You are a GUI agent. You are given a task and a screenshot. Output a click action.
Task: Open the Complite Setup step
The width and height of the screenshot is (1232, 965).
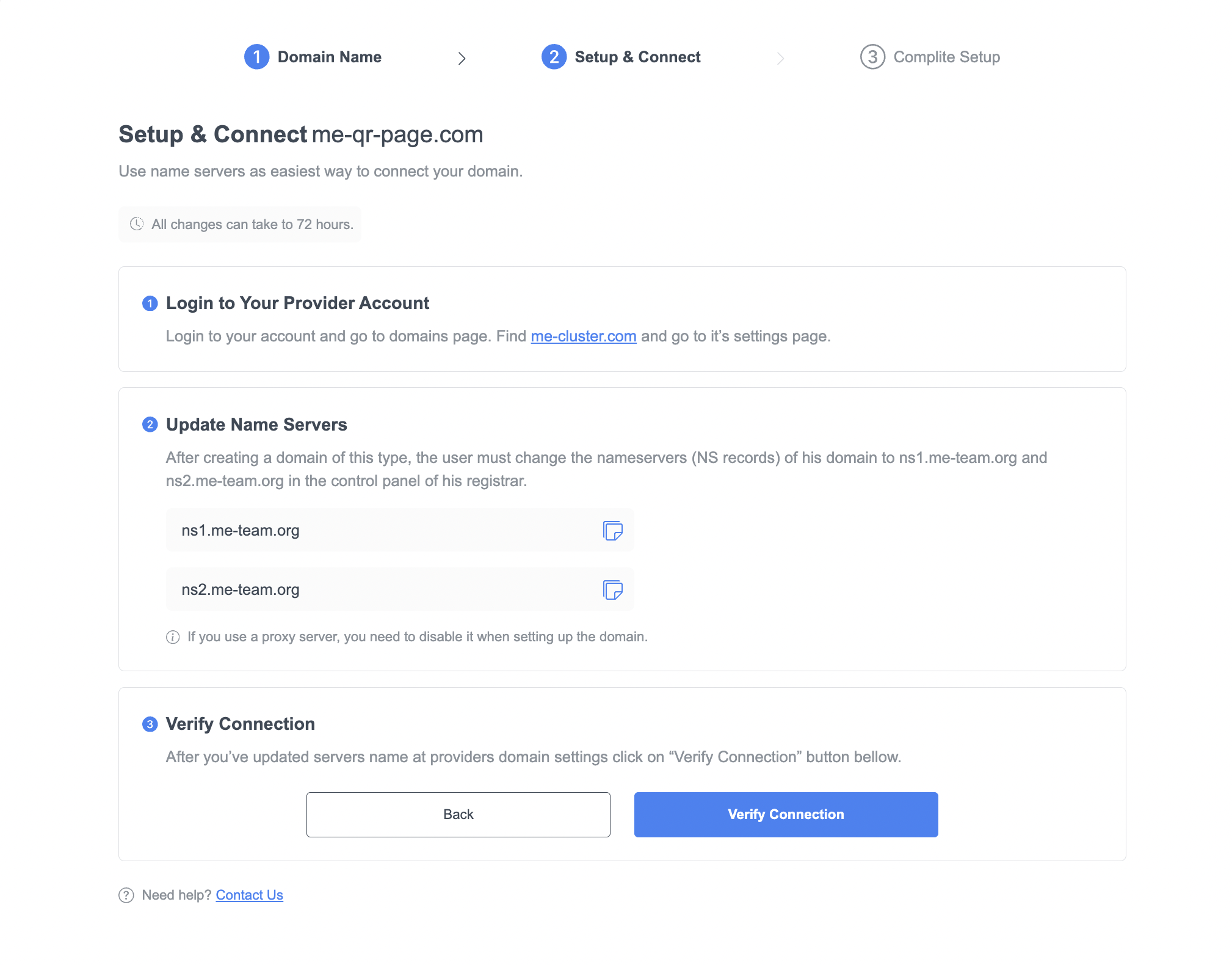click(x=946, y=57)
